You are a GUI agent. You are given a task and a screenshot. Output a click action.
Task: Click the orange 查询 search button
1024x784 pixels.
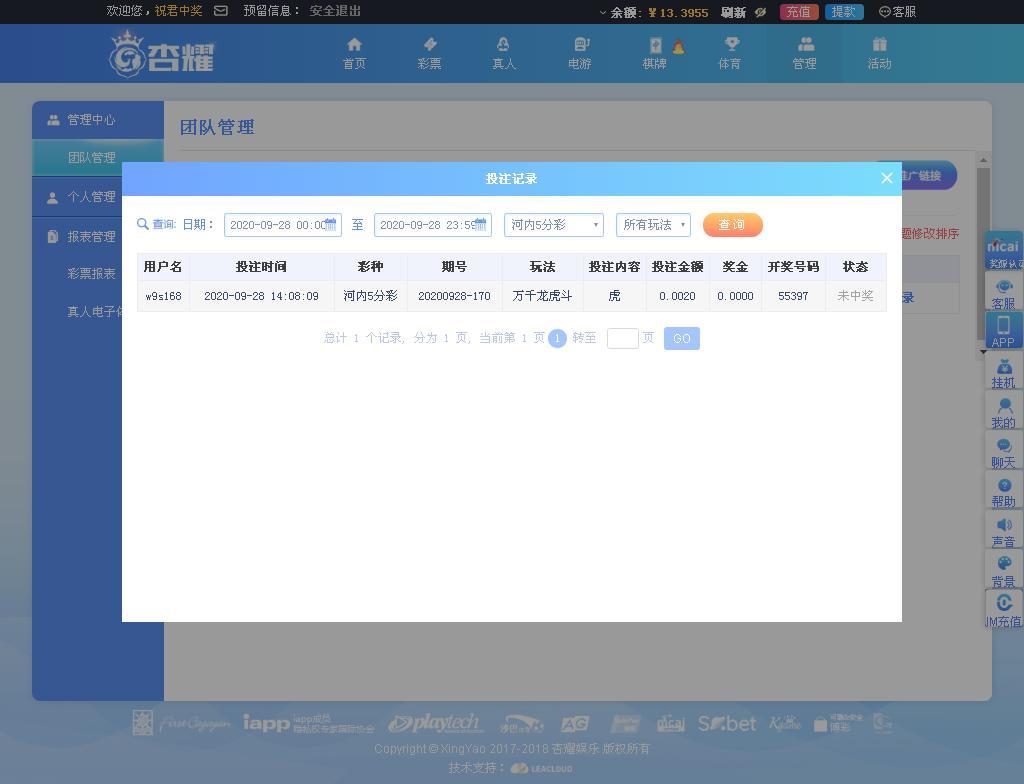click(732, 225)
